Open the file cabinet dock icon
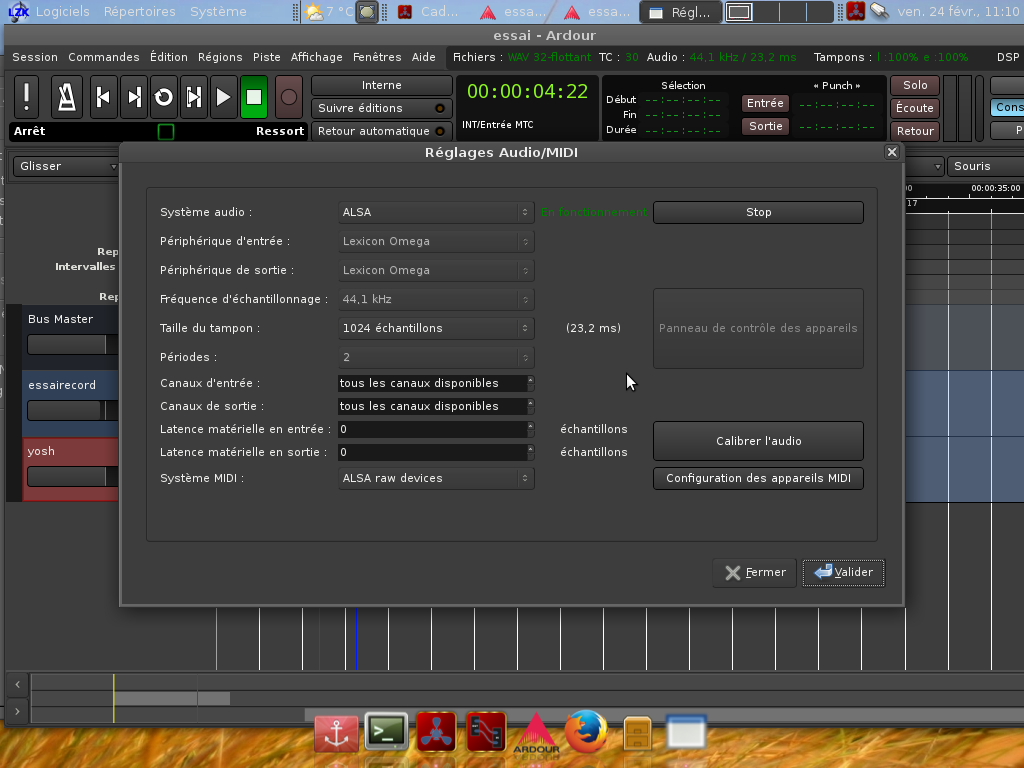This screenshot has width=1024, height=768. click(x=637, y=733)
